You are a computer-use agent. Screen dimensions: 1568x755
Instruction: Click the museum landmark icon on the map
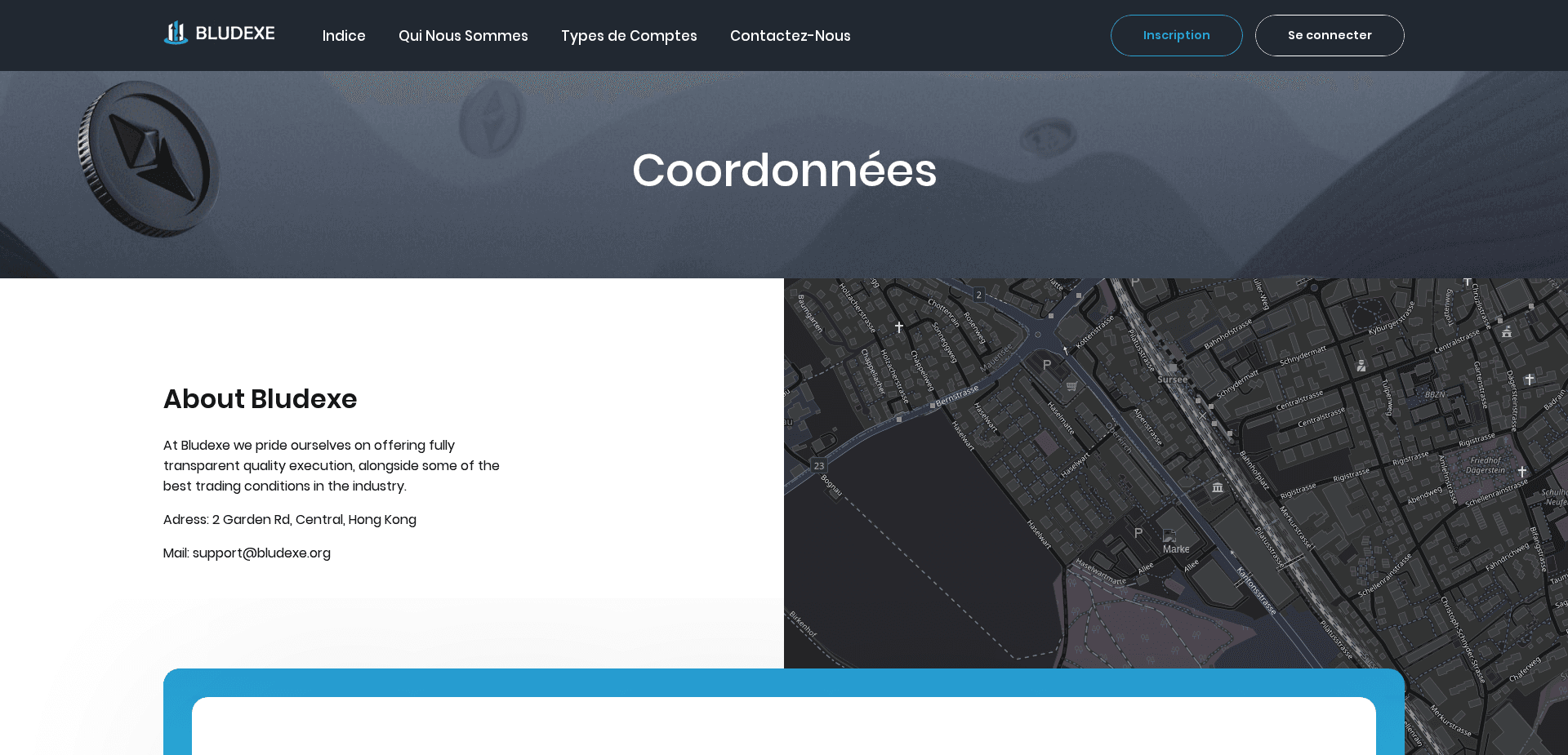(x=1217, y=486)
